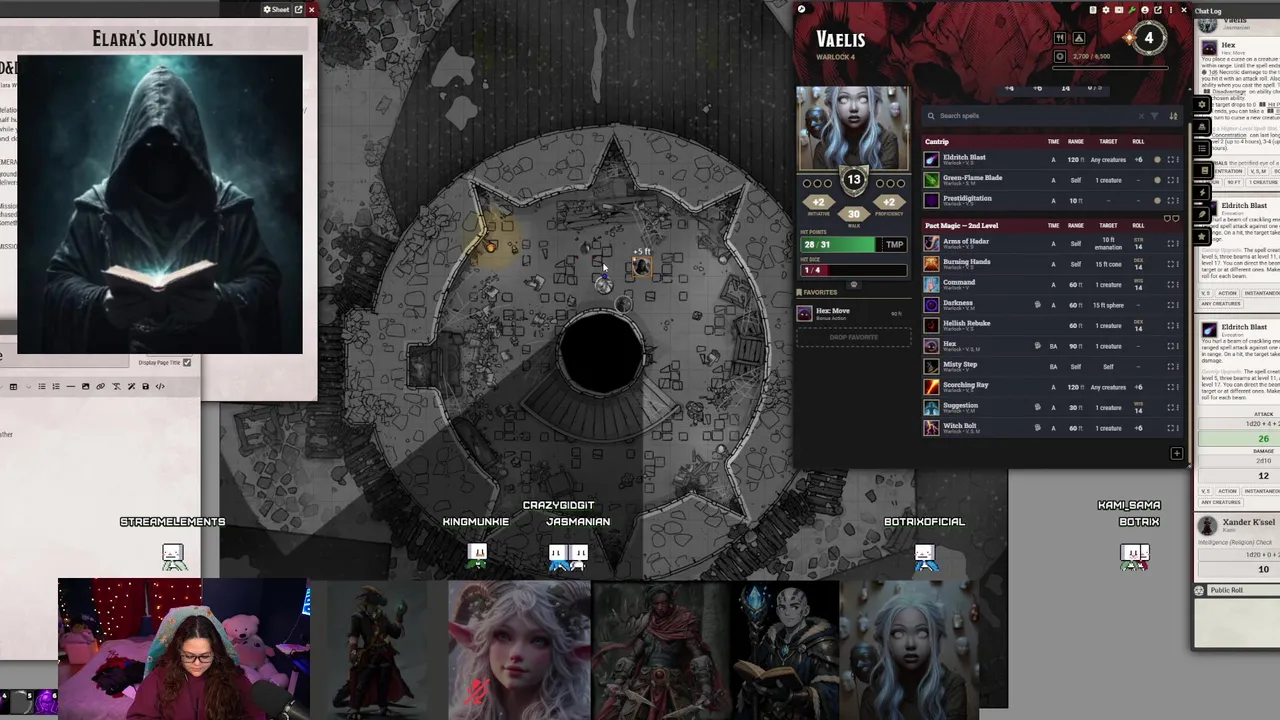Roll initiative using the +2 Initiative badge
Screen dimensions: 1280x720
(818, 203)
